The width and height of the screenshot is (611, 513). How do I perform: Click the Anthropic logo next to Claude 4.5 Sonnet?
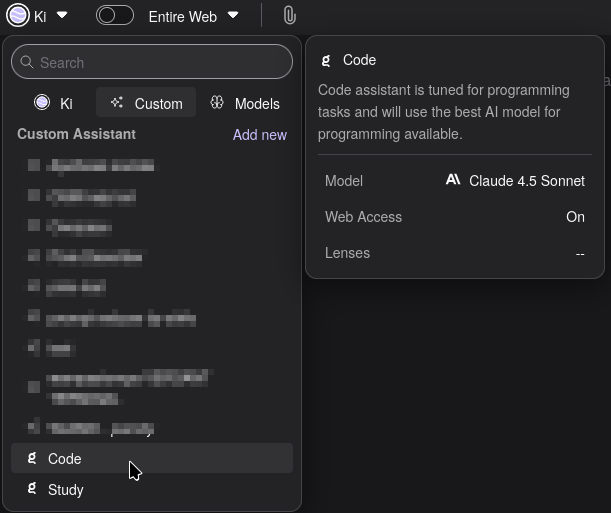(453, 181)
